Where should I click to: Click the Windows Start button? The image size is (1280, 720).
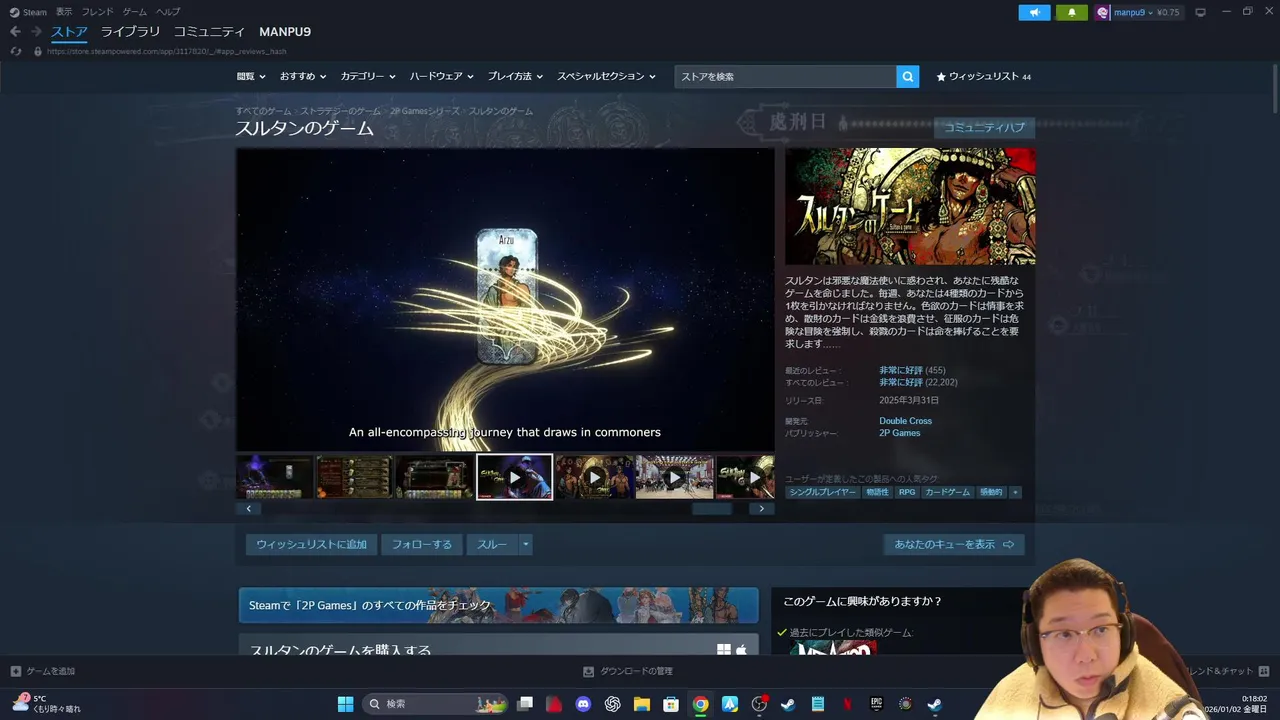(x=345, y=704)
